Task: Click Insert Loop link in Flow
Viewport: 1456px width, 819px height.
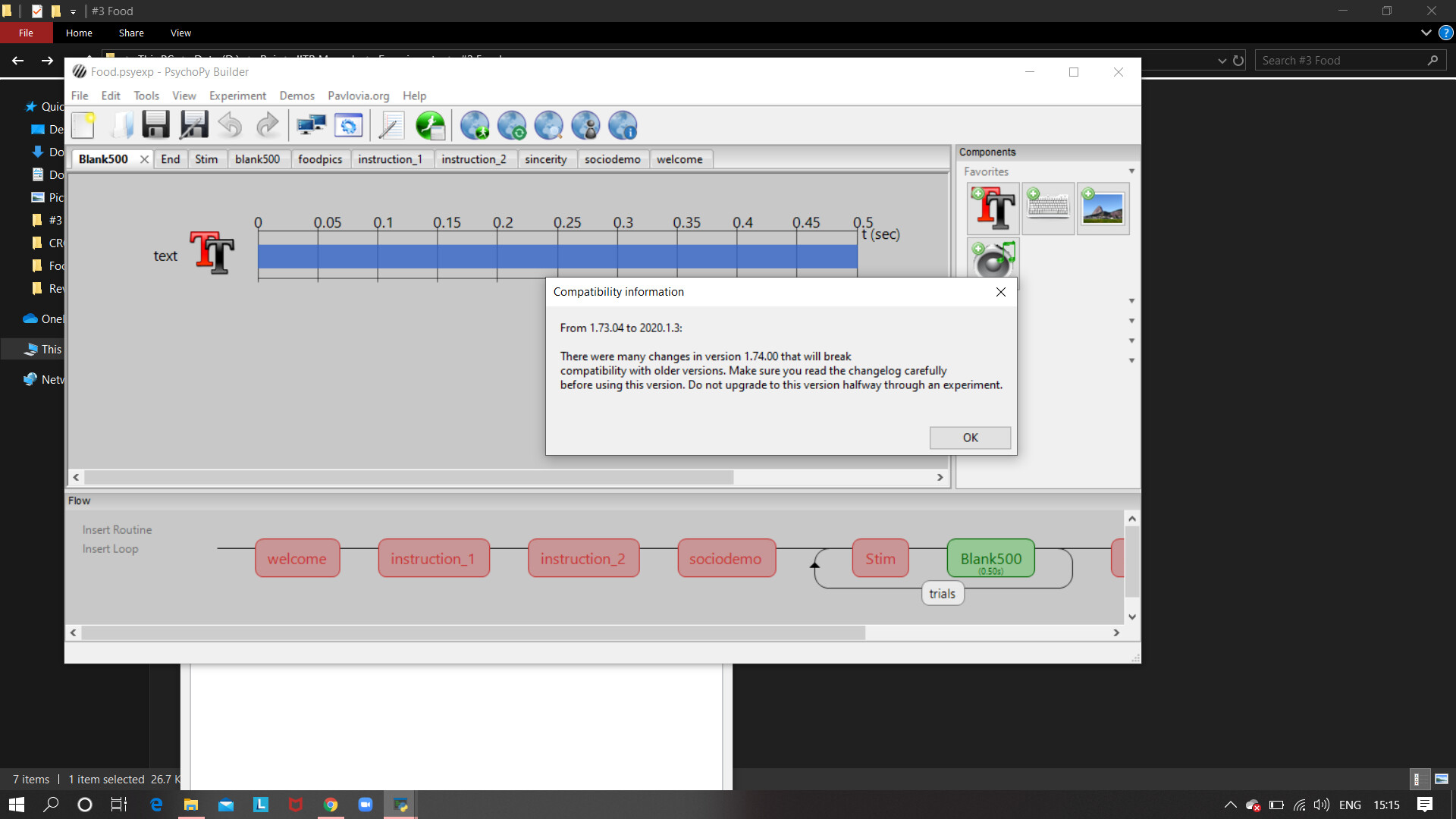Action: click(110, 549)
